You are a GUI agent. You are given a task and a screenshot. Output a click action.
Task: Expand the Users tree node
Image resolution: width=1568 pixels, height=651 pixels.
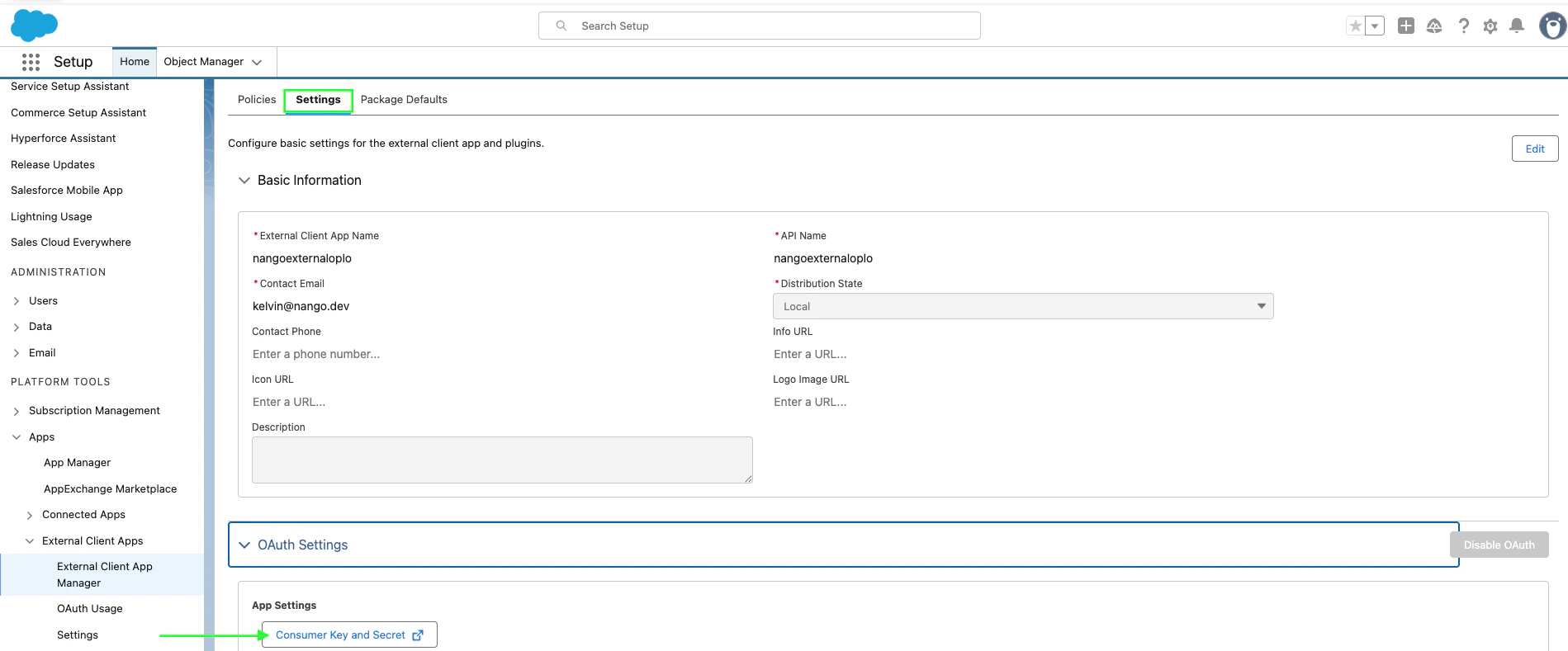point(17,301)
